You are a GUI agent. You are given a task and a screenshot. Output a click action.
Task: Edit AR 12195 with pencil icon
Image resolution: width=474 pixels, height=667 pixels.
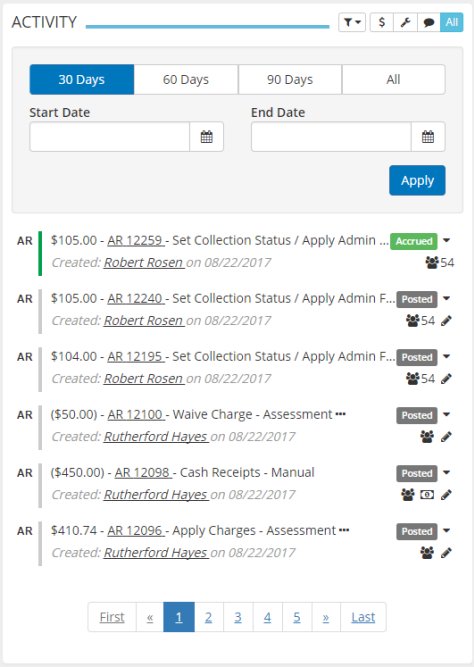pos(446,379)
